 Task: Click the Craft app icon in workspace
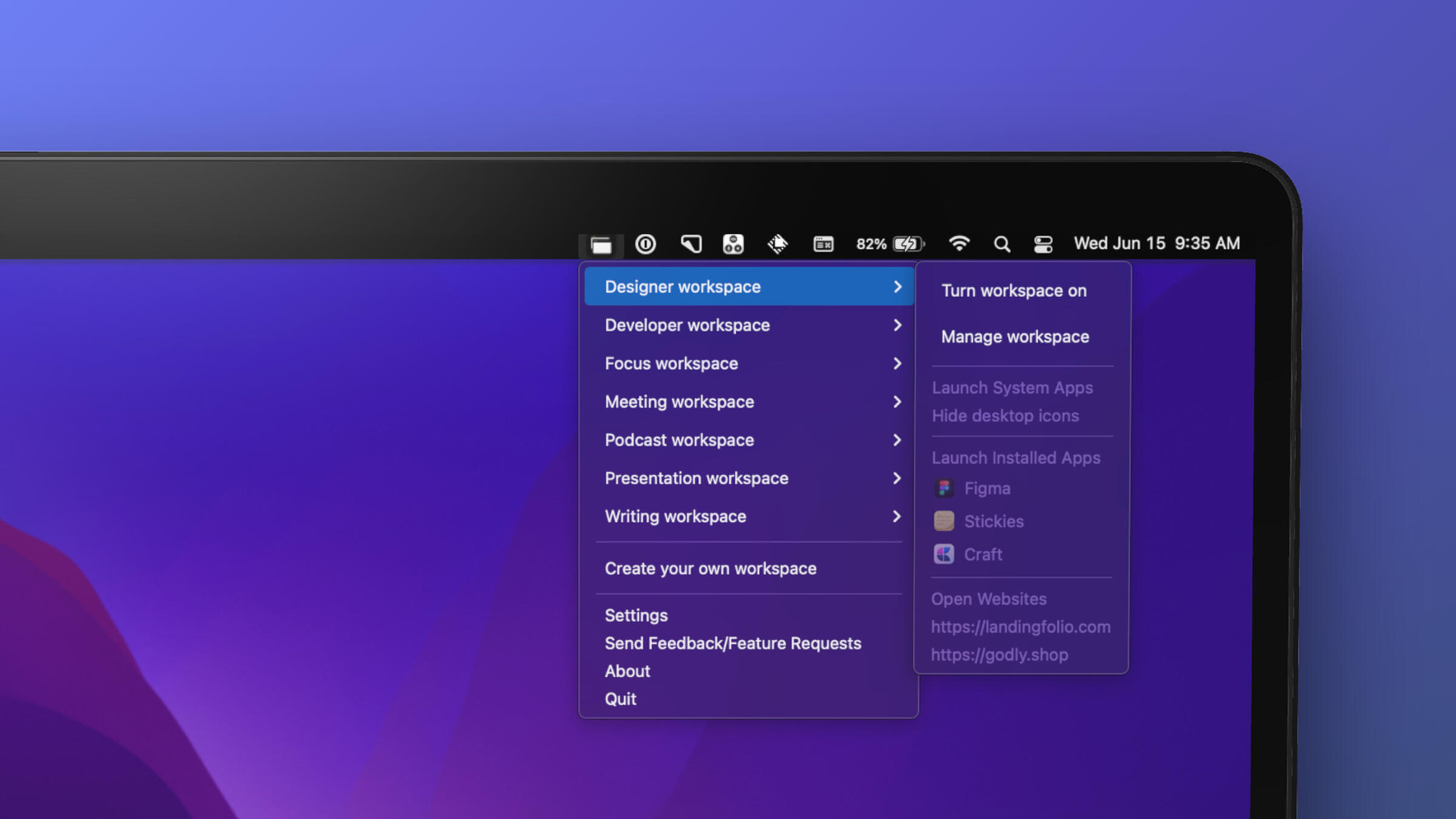(x=943, y=554)
